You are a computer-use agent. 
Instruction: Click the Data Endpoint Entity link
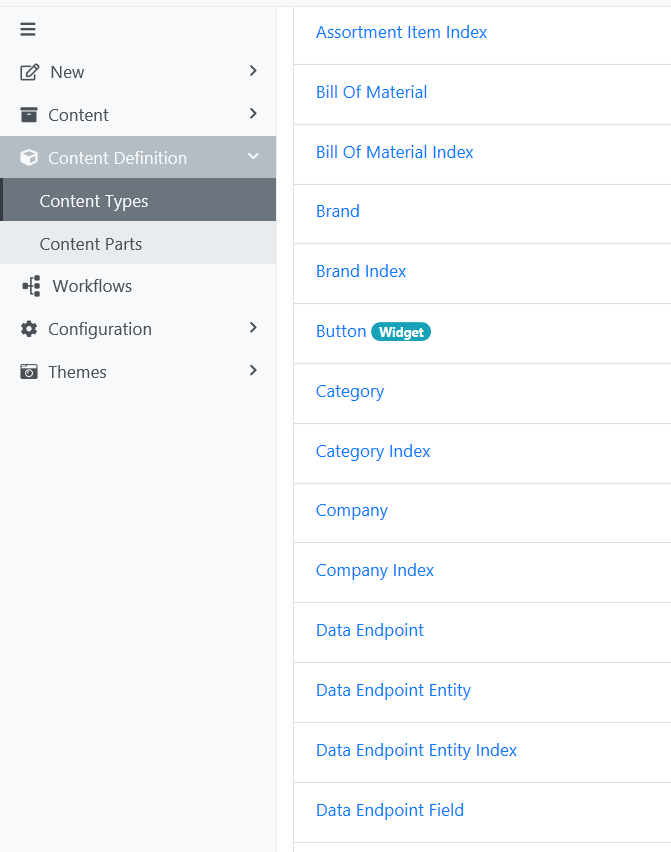393,690
